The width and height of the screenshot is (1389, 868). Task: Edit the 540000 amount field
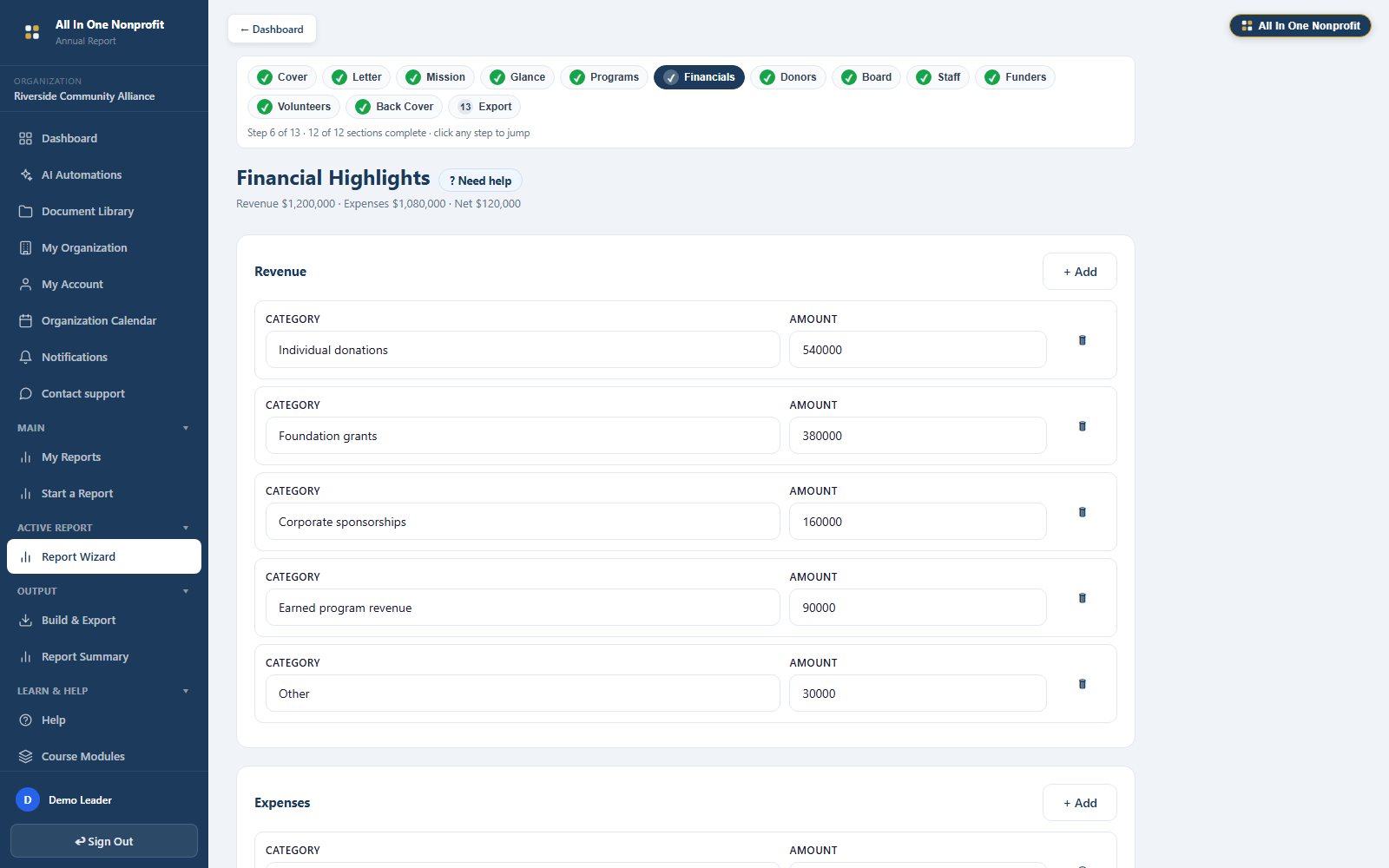(918, 350)
